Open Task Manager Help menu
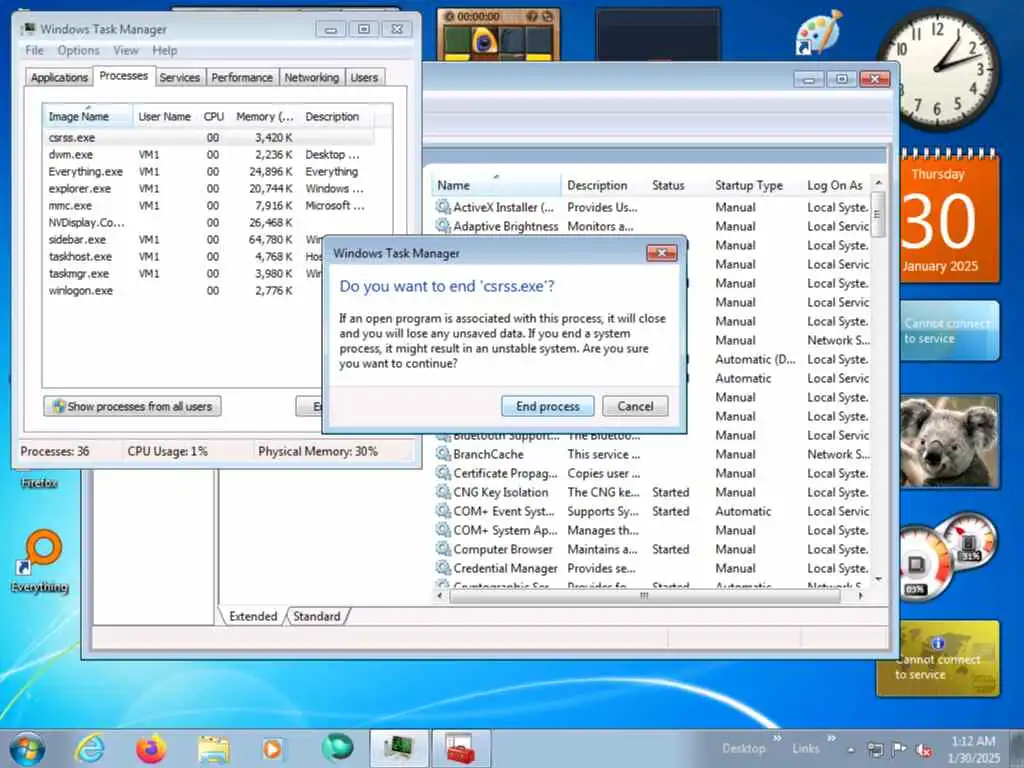Screen dimensions: 1024x768 165,50
